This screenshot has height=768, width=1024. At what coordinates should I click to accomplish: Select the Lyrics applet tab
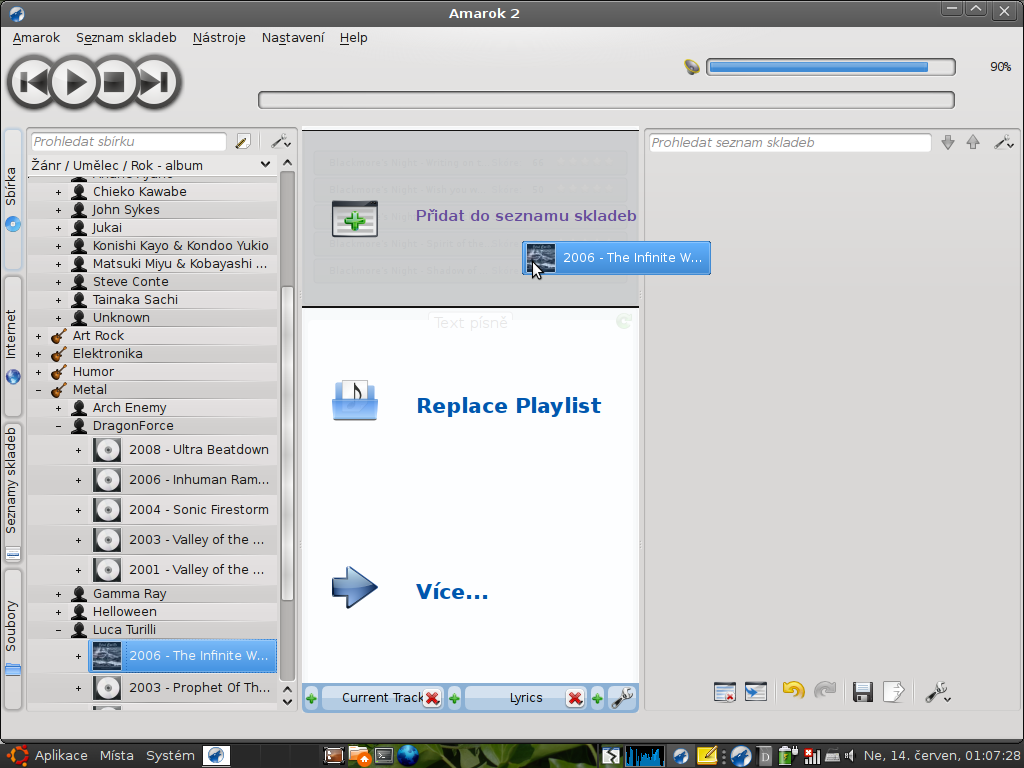pos(526,698)
